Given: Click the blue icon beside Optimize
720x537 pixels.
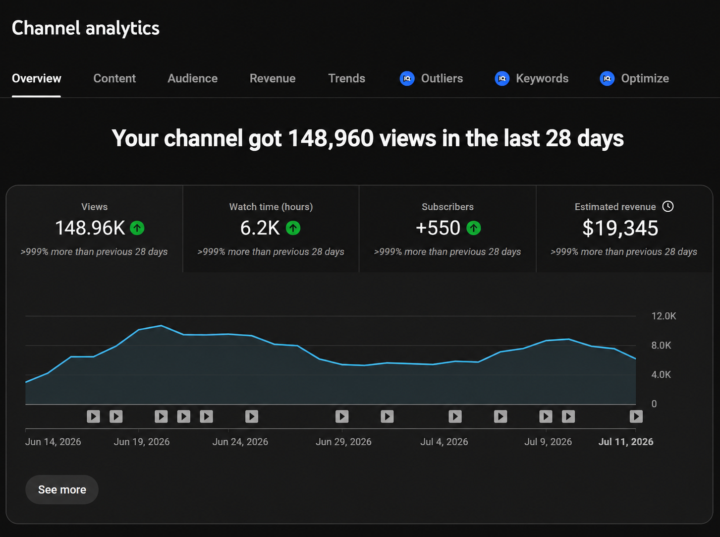Looking at the screenshot, I should pyautogui.click(x=607, y=79).
